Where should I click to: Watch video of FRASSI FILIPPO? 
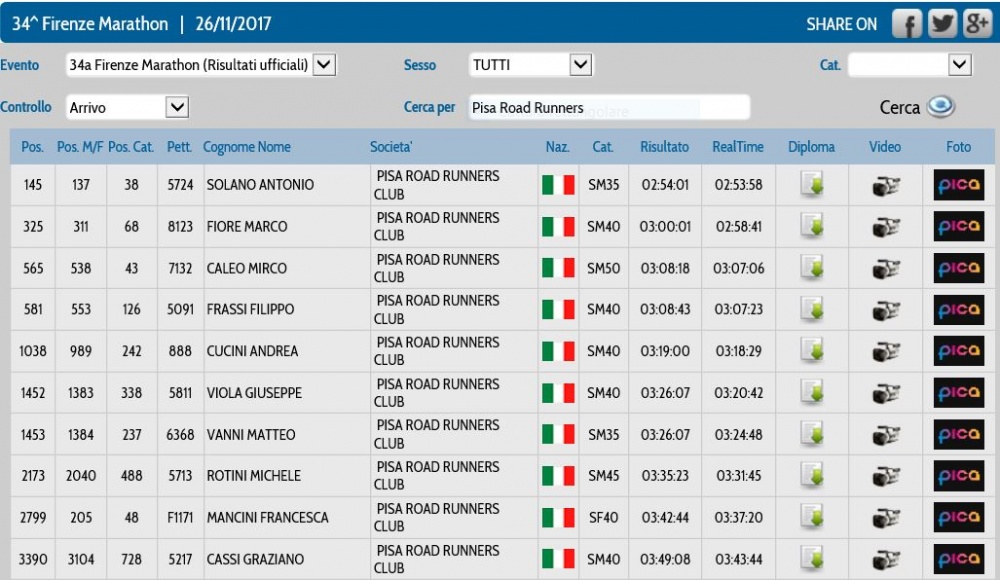tap(886, 310)
